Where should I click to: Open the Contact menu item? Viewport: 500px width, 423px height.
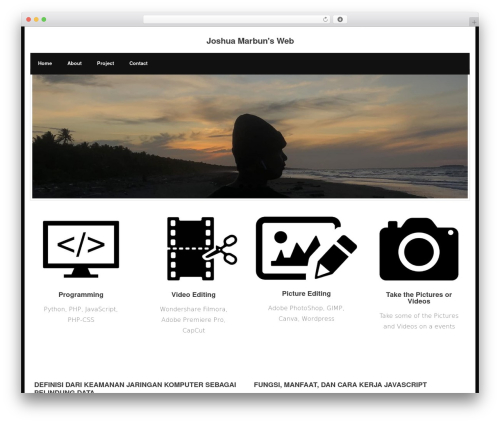[x=138, y=63]
